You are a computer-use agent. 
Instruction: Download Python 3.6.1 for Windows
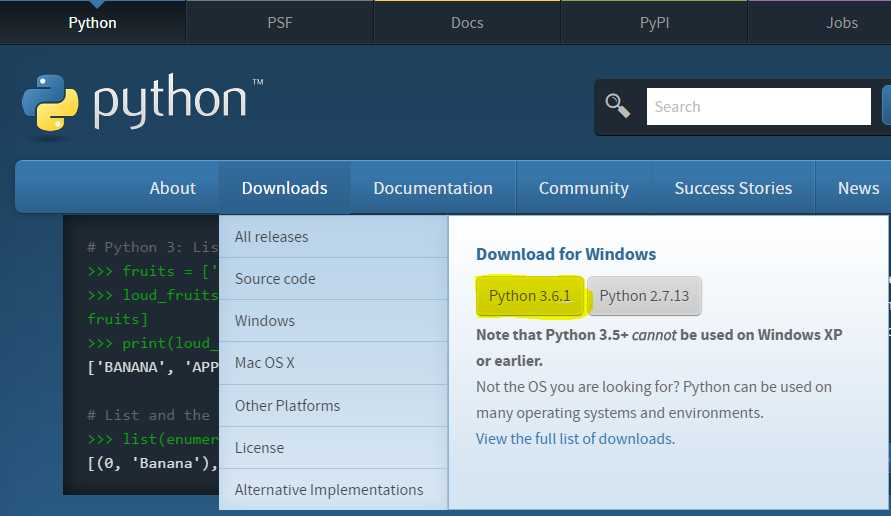click(x=530, y=296)
